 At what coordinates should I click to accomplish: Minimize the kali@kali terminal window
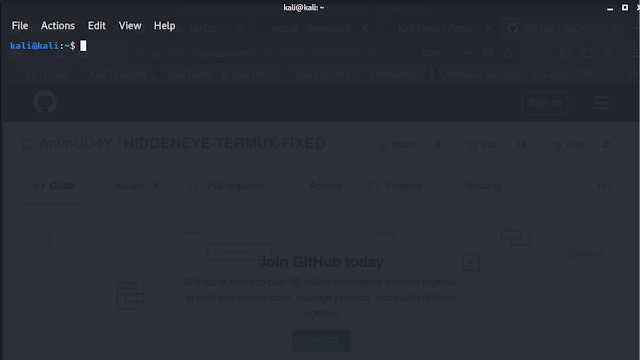point(610,8)
